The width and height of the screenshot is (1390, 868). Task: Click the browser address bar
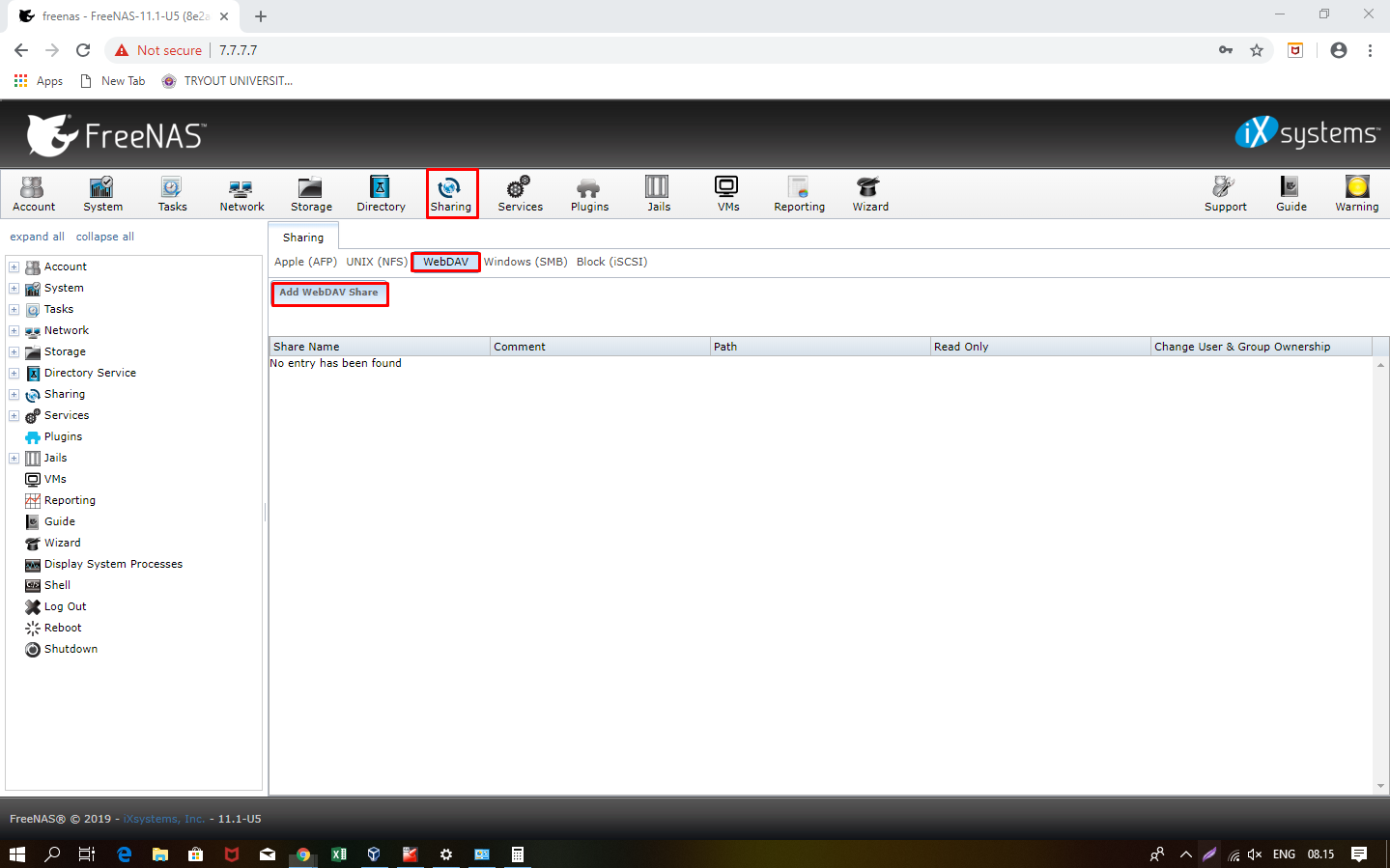676,50
